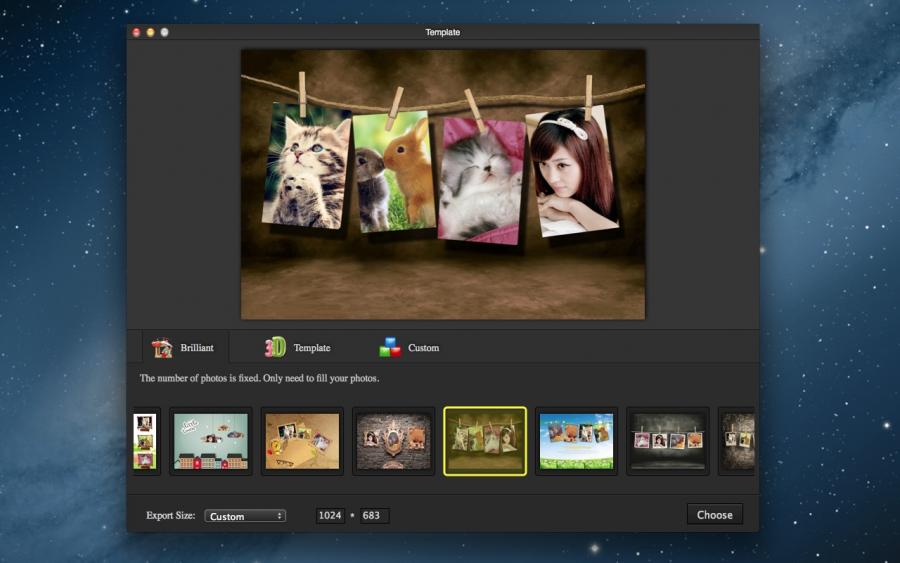Viewport: 900px width, 563px height.
Task: Select the highlighted clothesline photos template
Action: point(485,441)
